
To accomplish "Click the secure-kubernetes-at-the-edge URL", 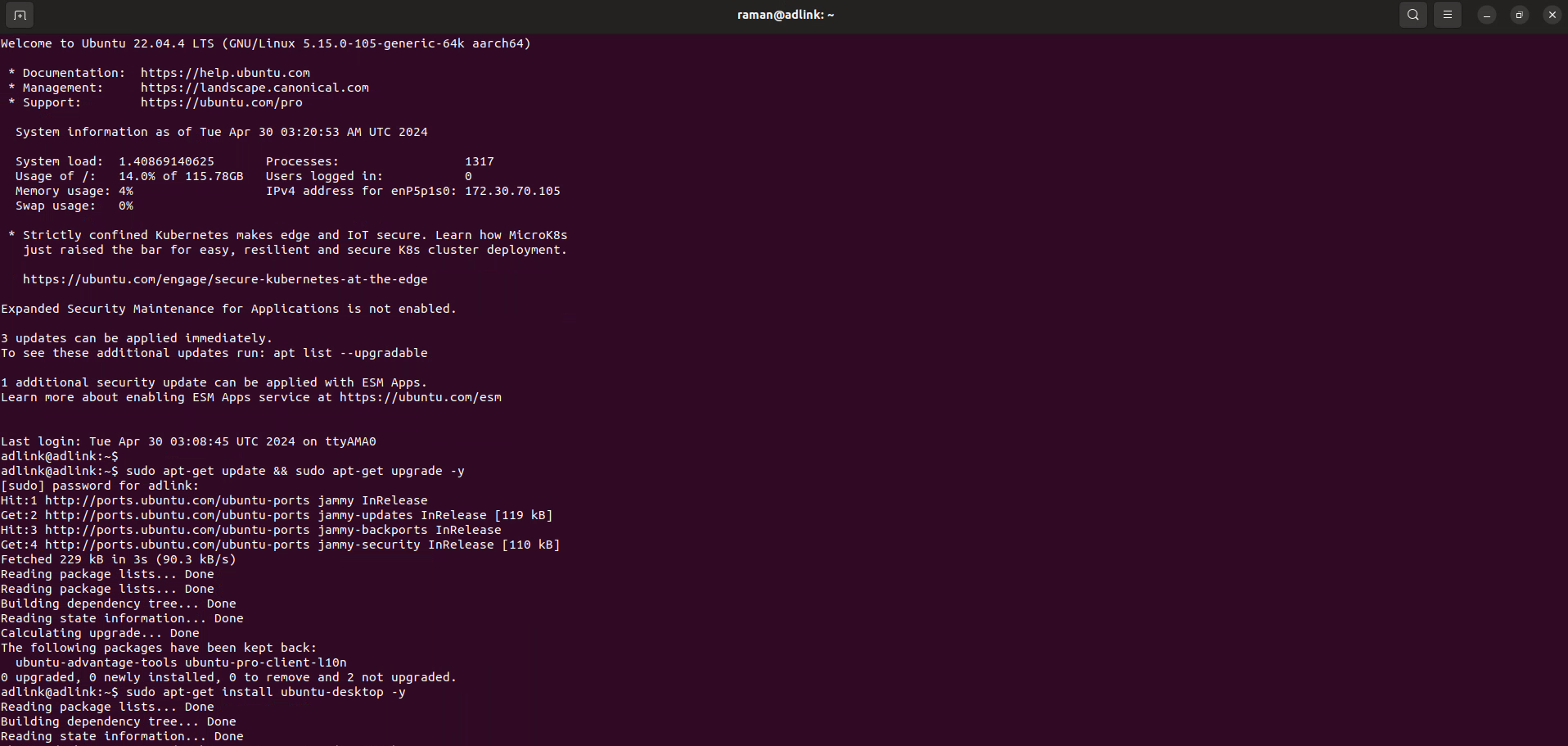I will tap(225, 279).
